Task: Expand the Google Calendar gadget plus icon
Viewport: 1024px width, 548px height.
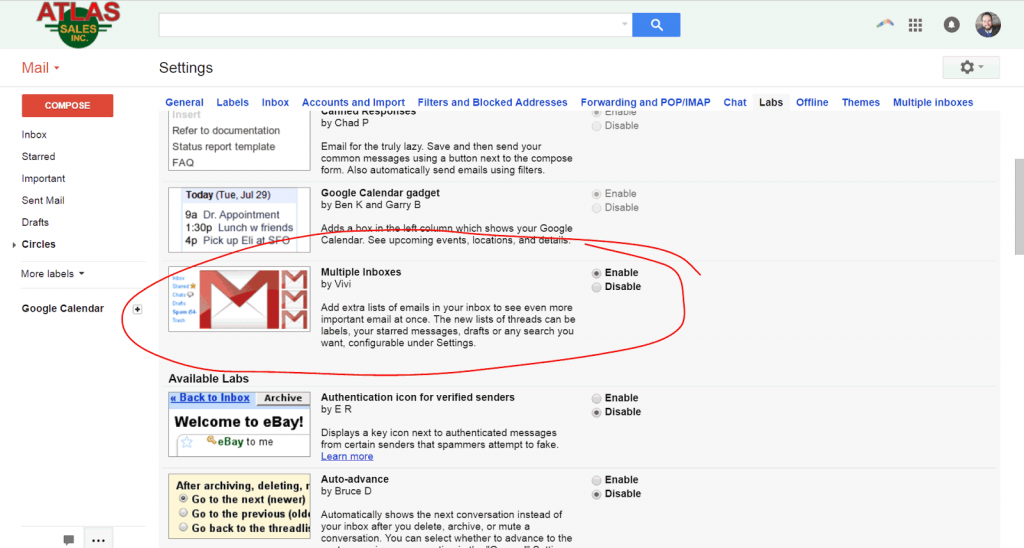Action: pyautogui.click(x=137, y=309)
